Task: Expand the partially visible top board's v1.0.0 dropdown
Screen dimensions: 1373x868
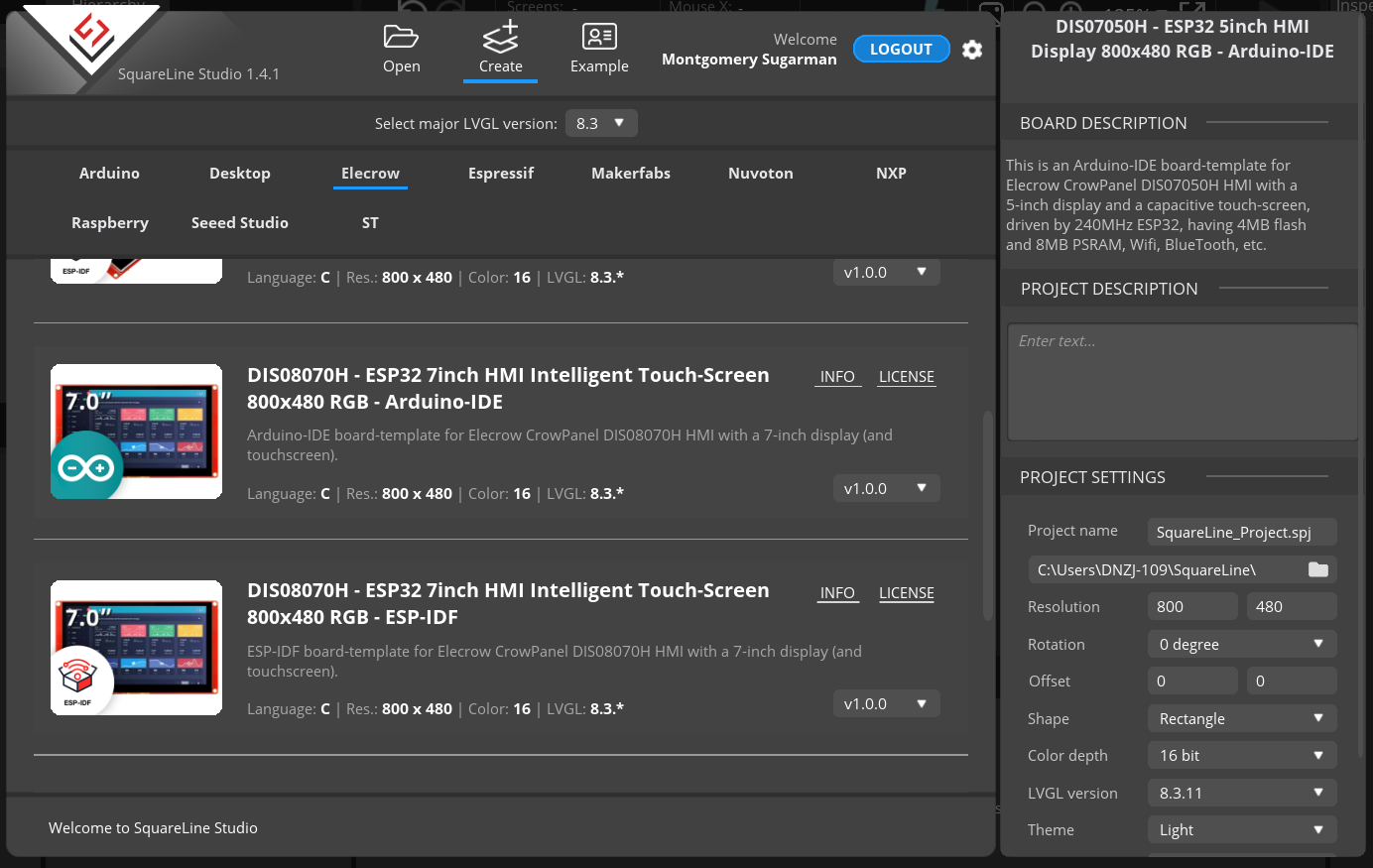Action: (x=886, y=272)
